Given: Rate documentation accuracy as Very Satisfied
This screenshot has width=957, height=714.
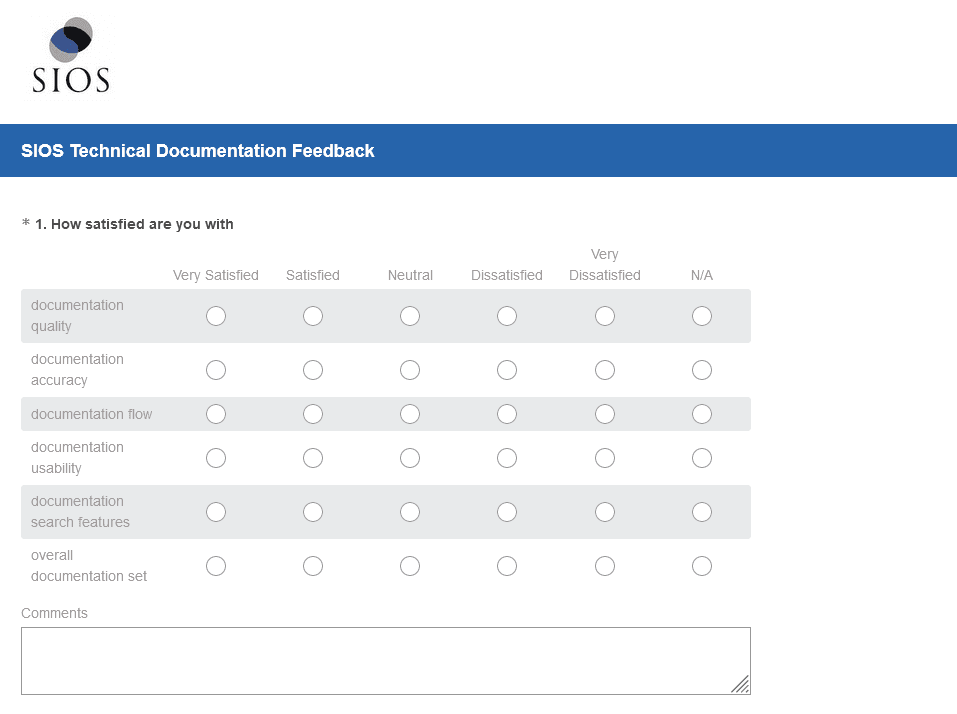Looking at the screenshot, I should pos(216,370).
